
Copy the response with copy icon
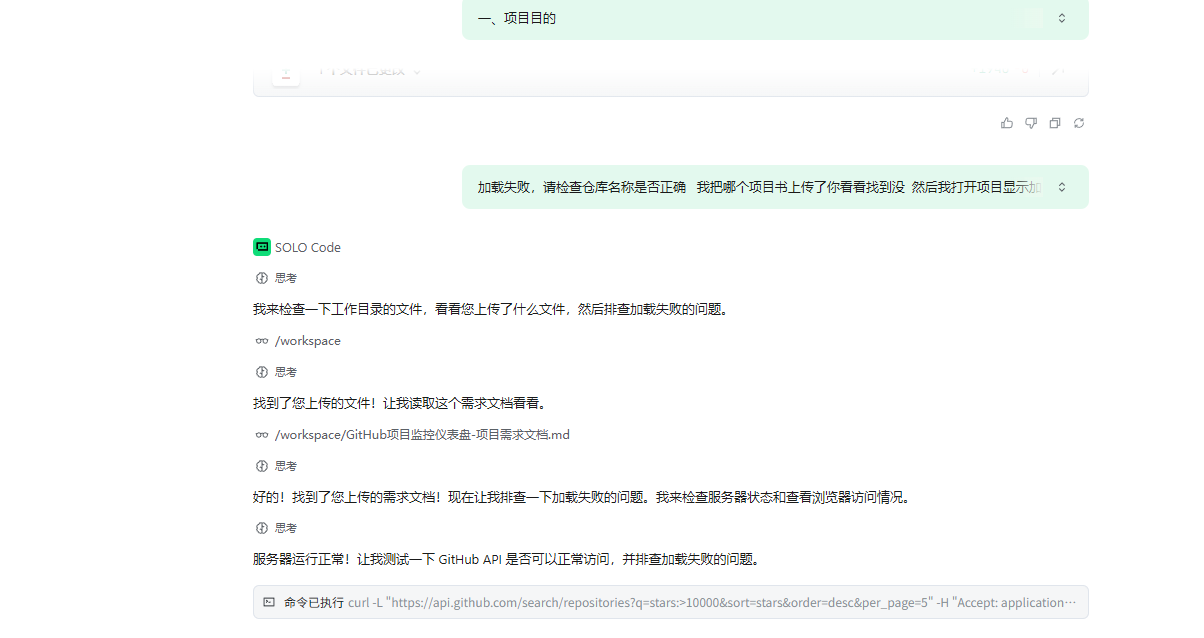pyautogui.click(x=1055, y=123)
